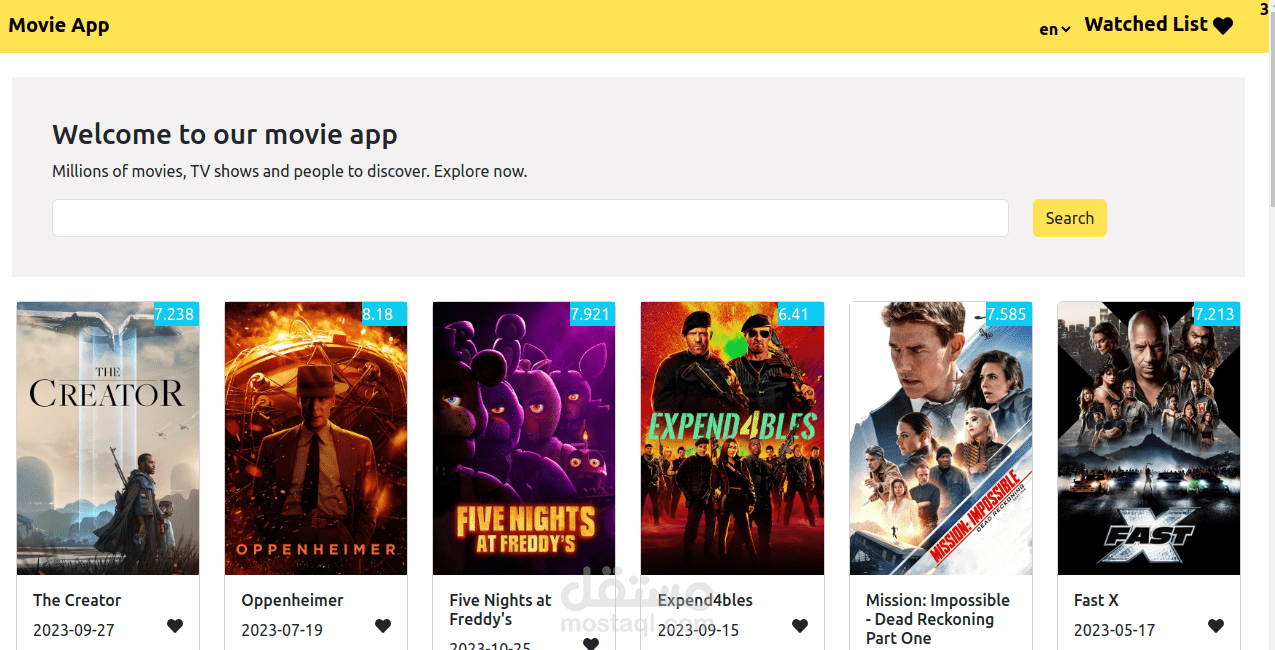Open the Watched List page

coord(1146,24)
